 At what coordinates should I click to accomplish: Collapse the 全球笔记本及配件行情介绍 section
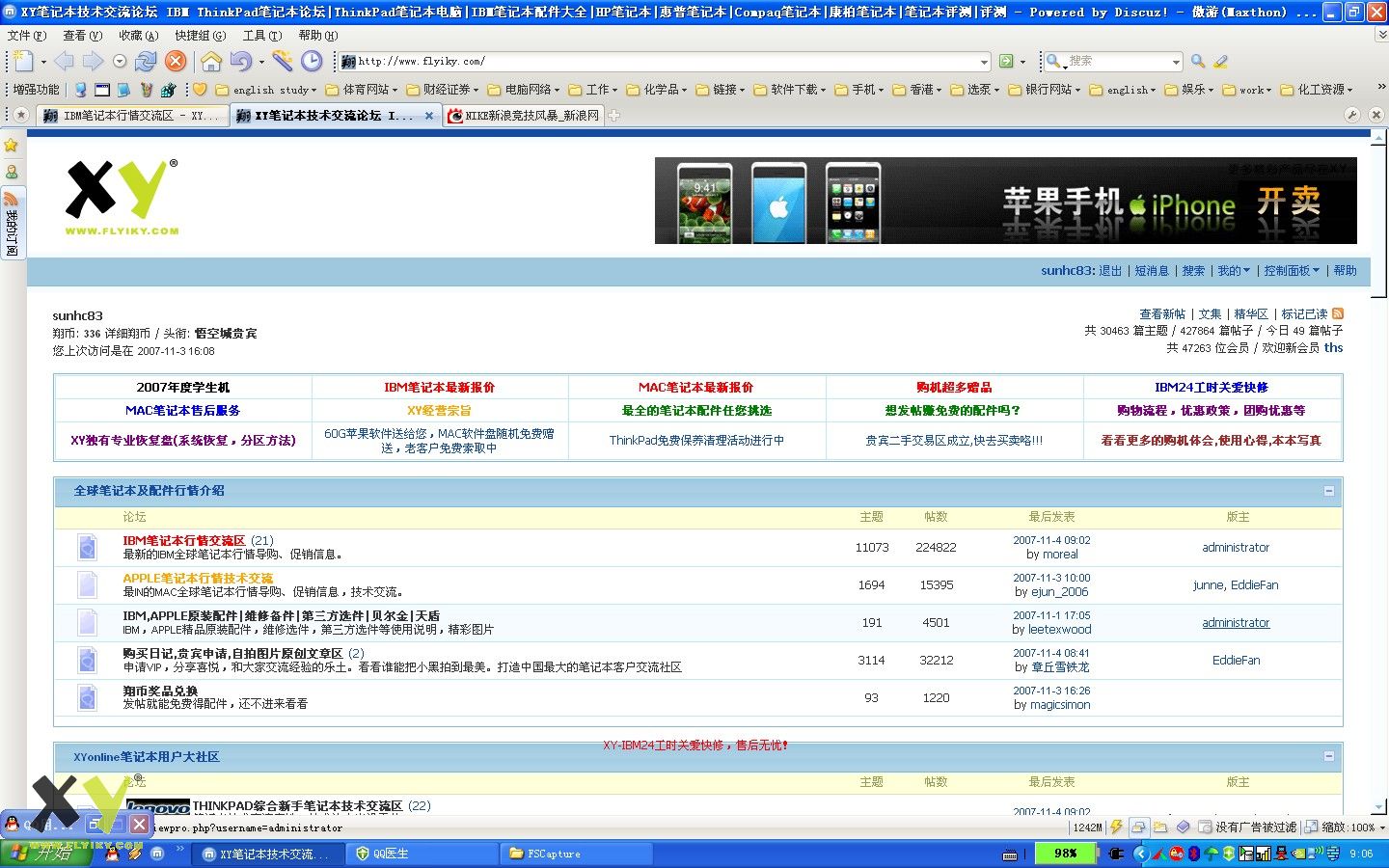tap(1328, 491)
